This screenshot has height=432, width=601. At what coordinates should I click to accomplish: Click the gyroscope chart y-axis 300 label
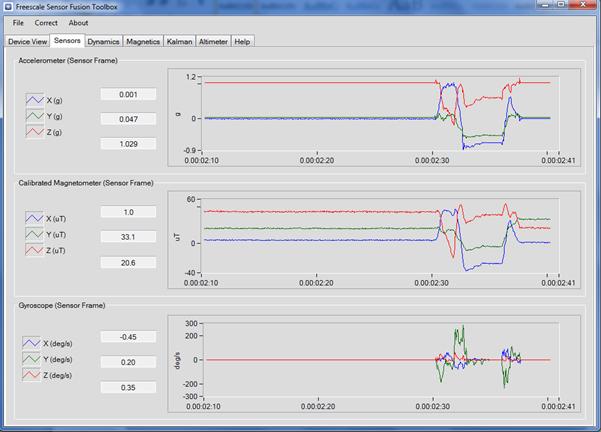191,324
